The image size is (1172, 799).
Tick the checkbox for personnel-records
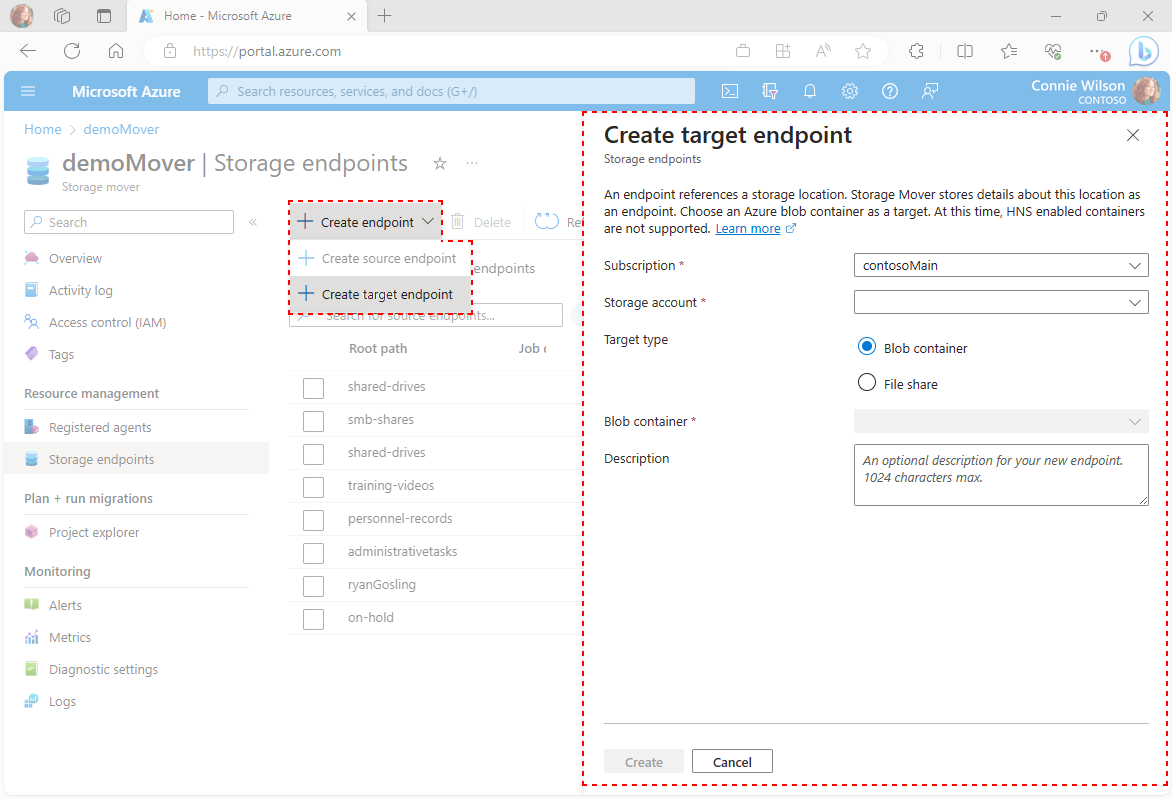coord(313,519)
